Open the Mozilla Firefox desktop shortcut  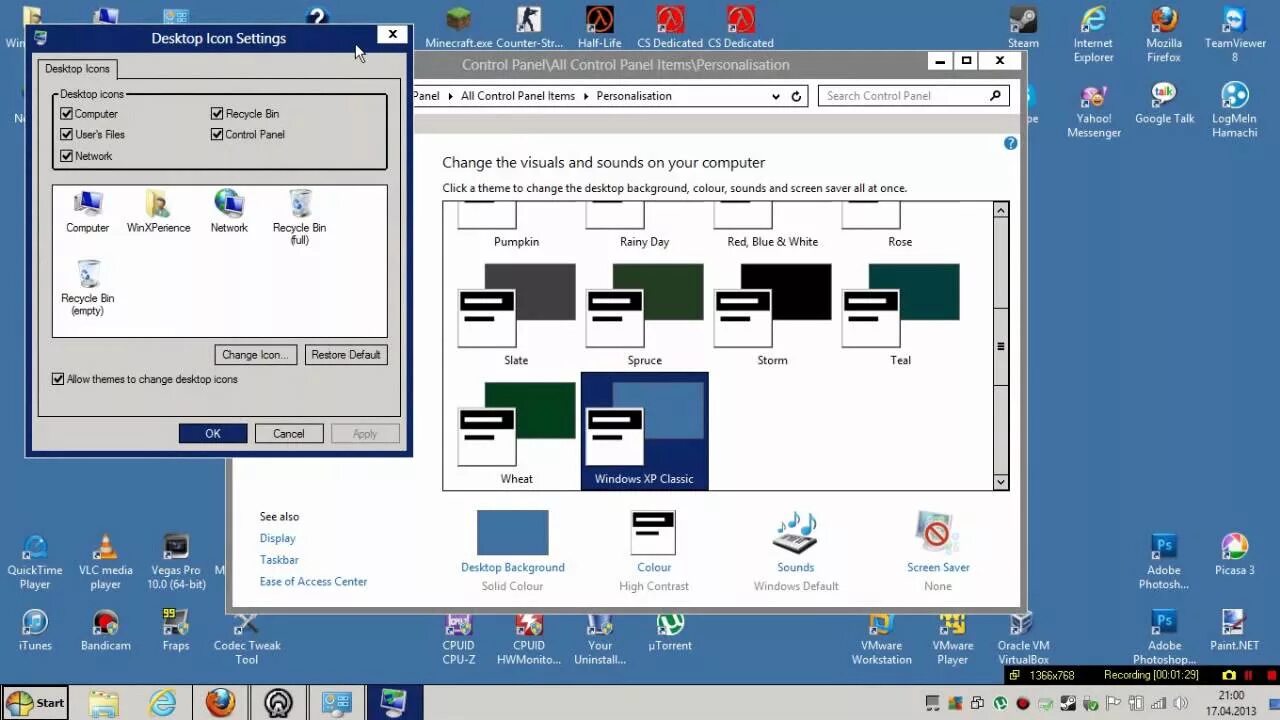click(1164, 35)
